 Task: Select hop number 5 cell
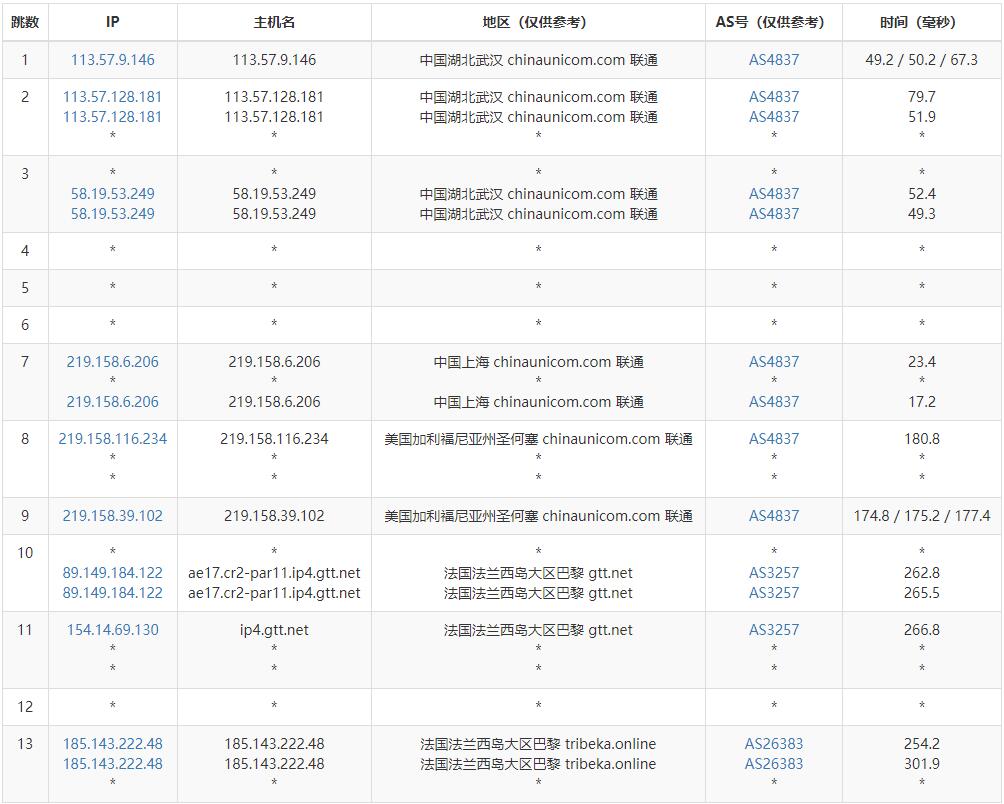click(x=25, y=288)
